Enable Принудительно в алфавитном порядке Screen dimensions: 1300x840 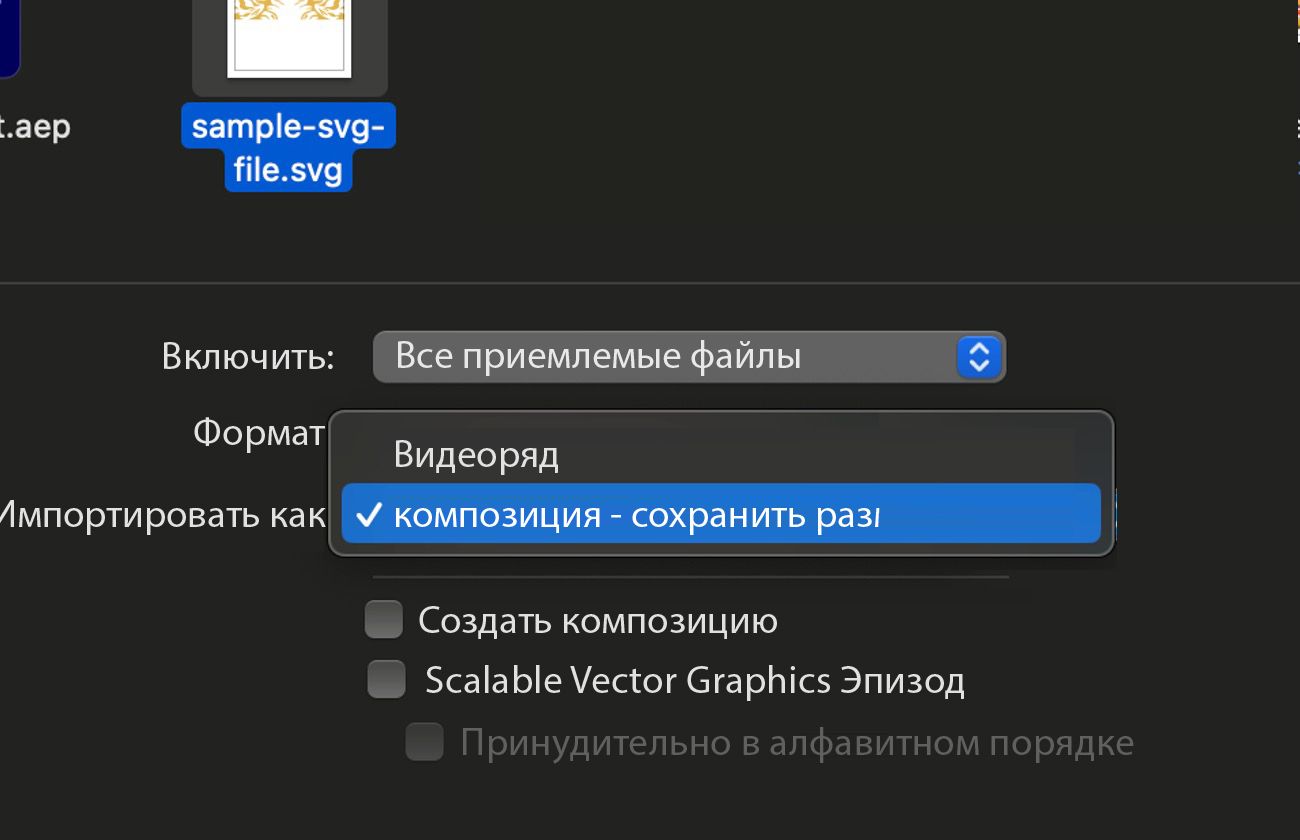point(424,742)
